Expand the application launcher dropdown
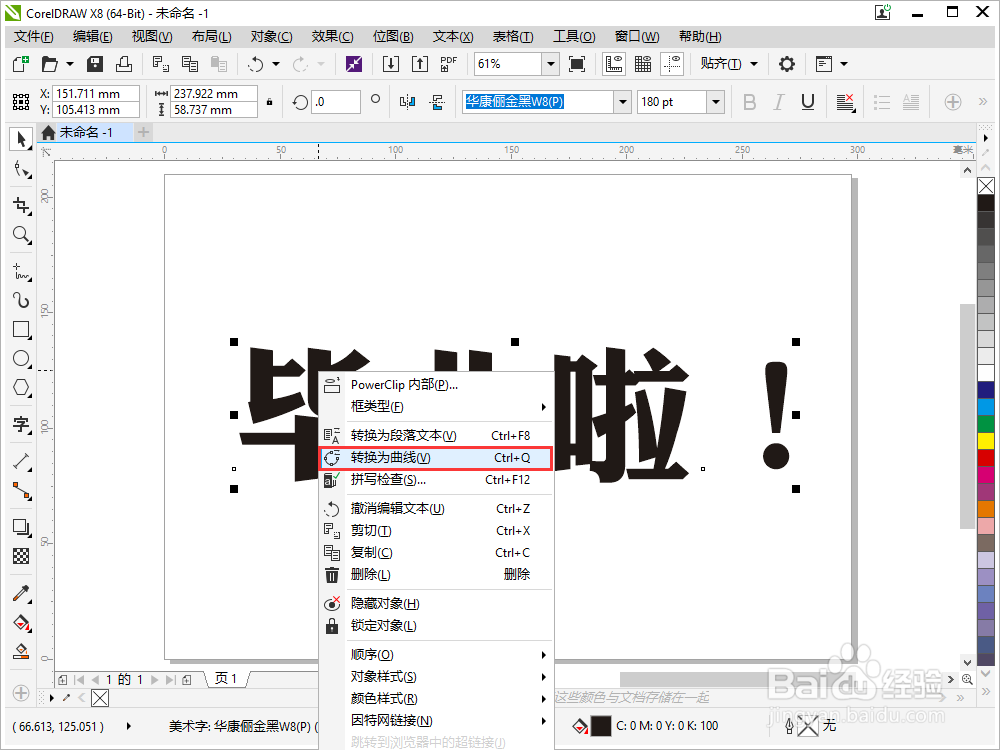Viewport: 1000px width, 750px height. (844, 64)
